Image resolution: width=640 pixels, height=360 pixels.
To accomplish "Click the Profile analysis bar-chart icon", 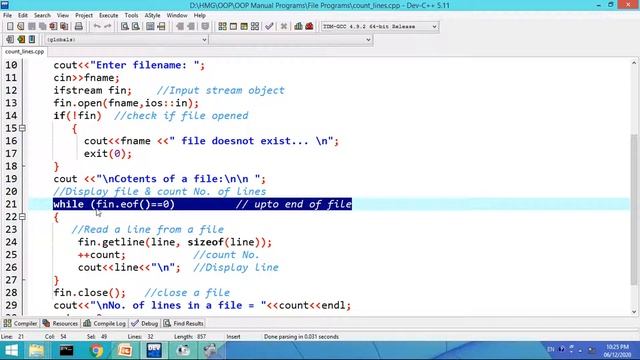I will tap(298, 27).
